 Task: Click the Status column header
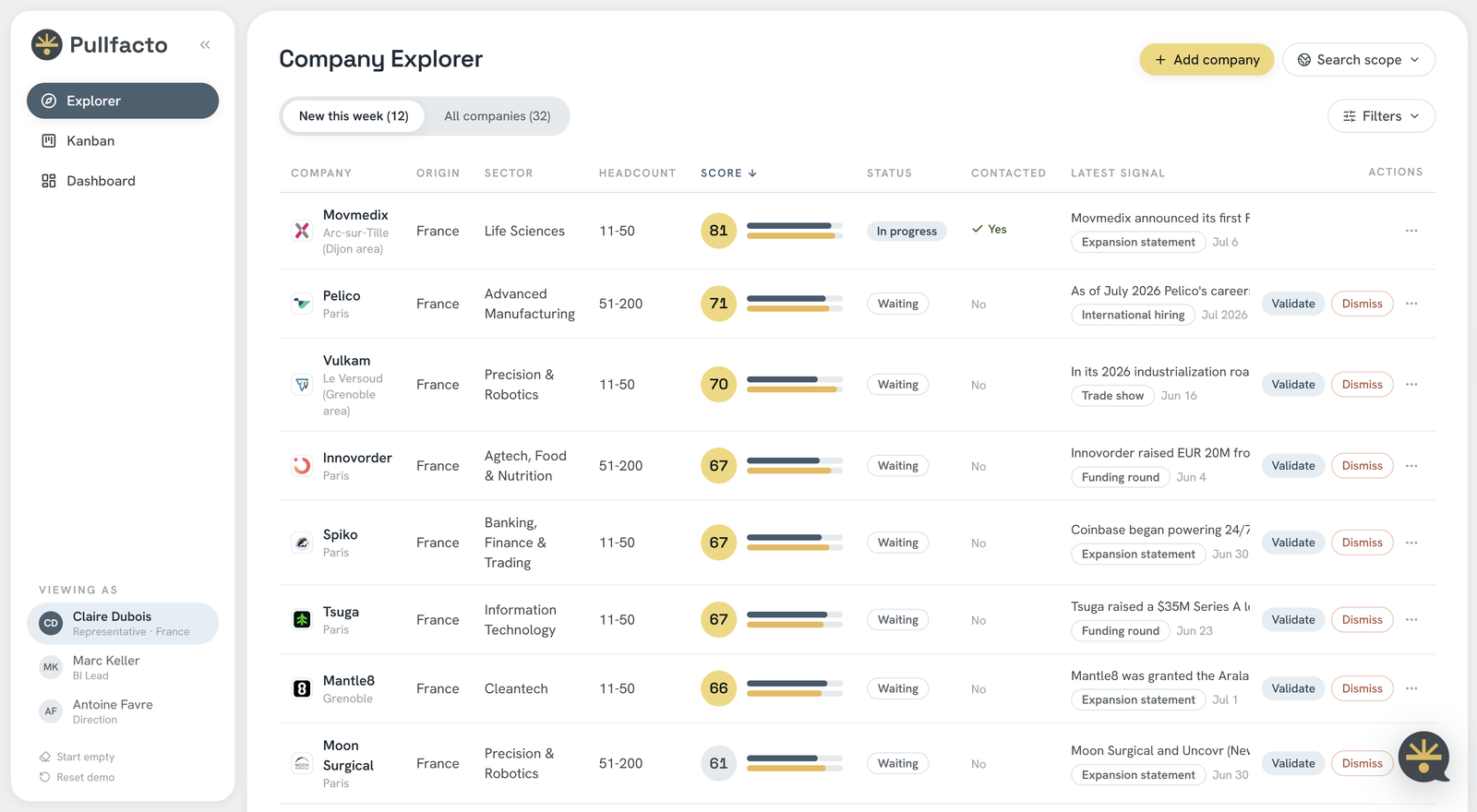[889, 173]
